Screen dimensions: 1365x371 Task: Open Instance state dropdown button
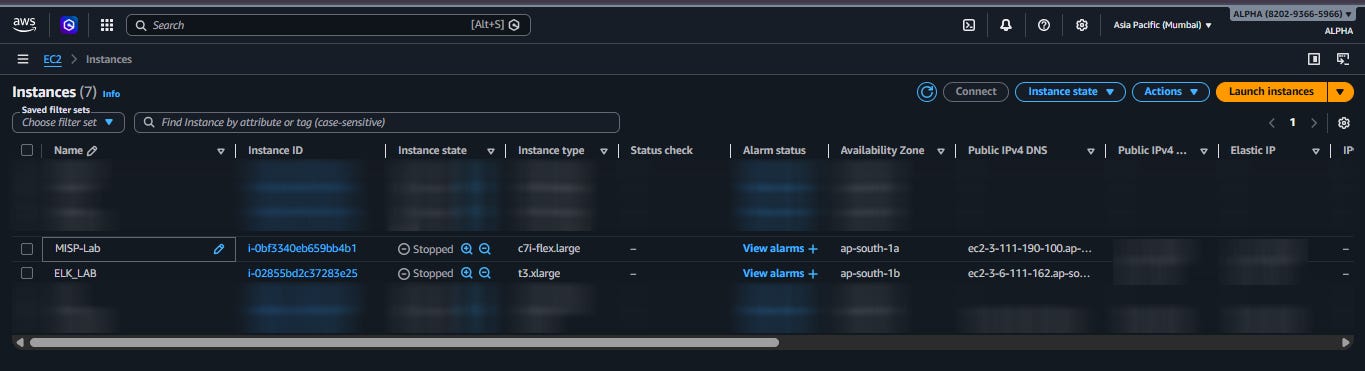pos(1070,92)
